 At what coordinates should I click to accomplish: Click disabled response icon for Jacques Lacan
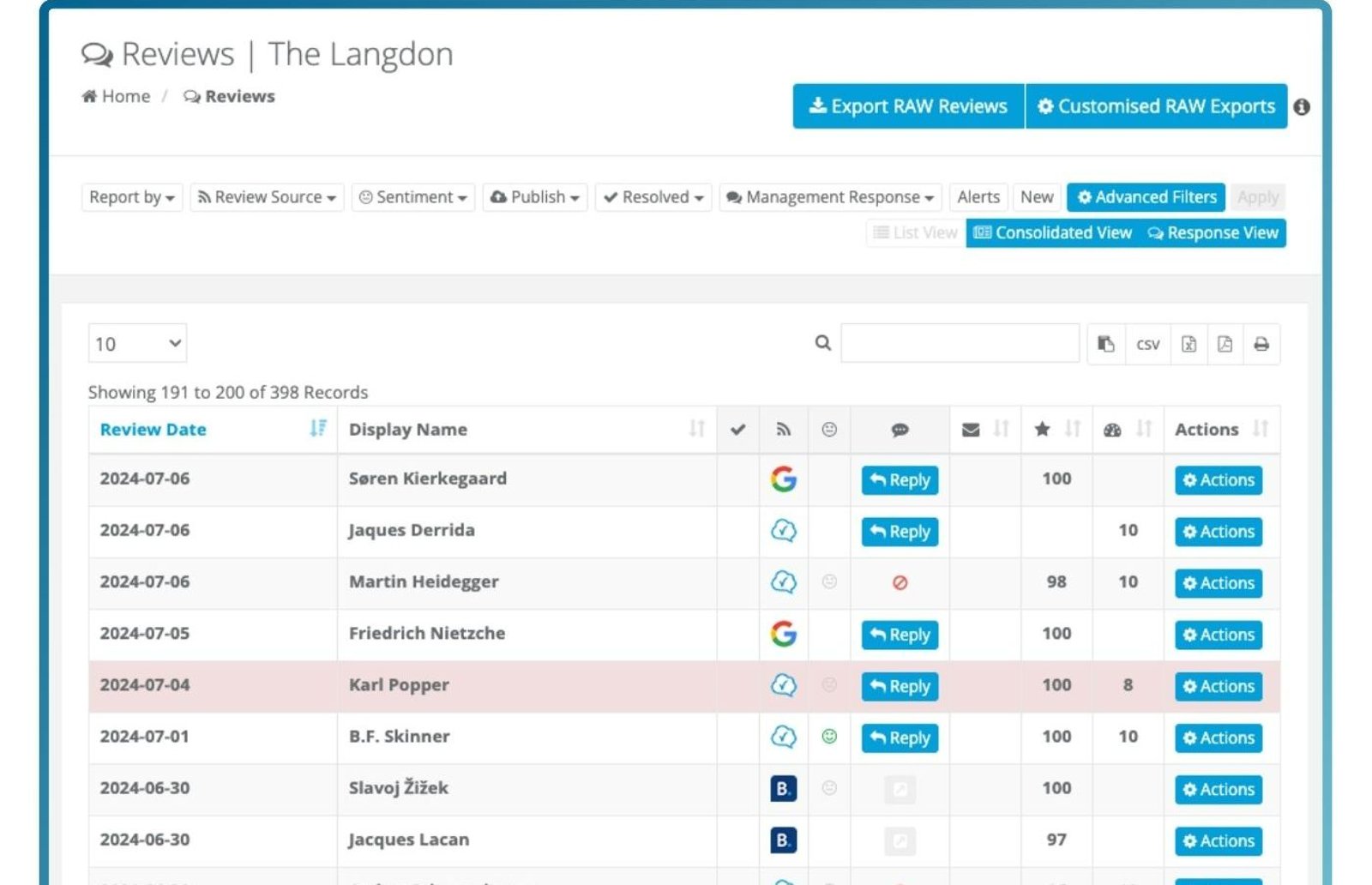click(900, 841)
